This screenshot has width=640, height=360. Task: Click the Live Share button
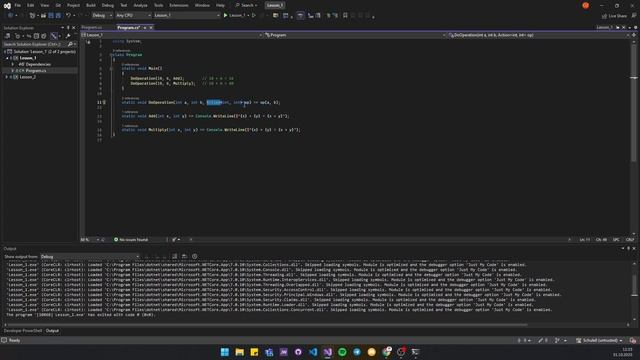(614, 16)
